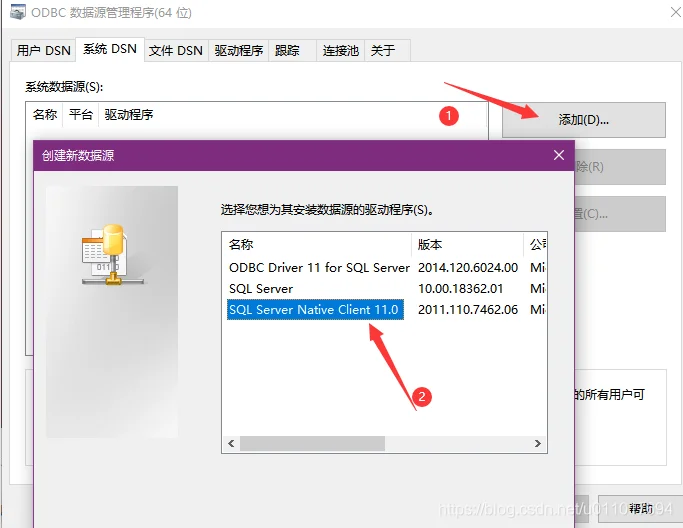Select SQL Server Native Client 11.0
This screenshot has width=683, height=528.
coord(315,309)
